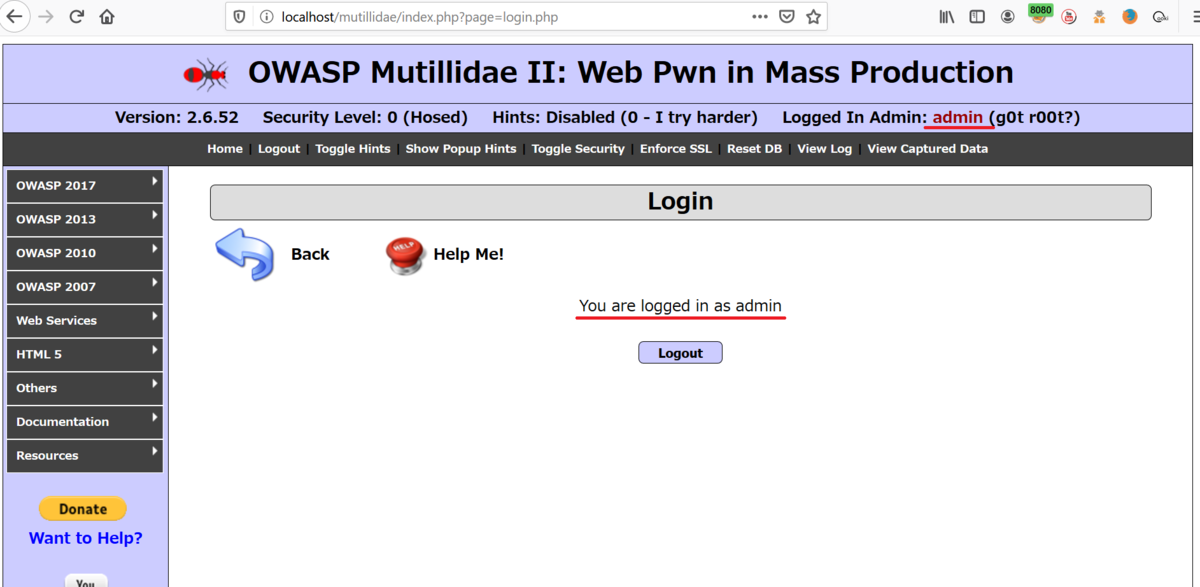Expand the Documentation sidebar menu
Image resolution: width=1200 pixels, height=587 pixels.
[85, 422]
